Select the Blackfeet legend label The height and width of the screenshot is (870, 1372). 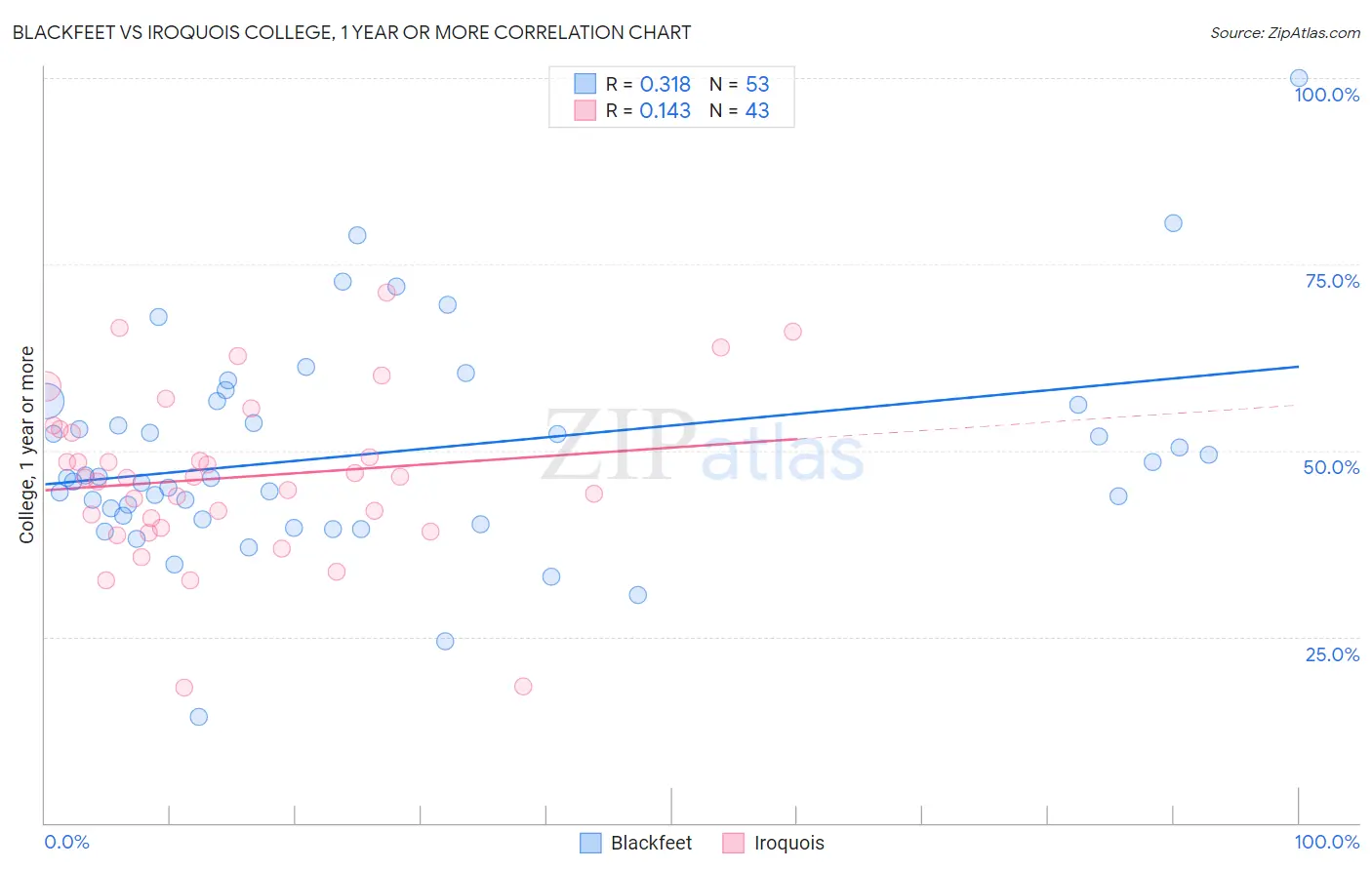(651, 844)
